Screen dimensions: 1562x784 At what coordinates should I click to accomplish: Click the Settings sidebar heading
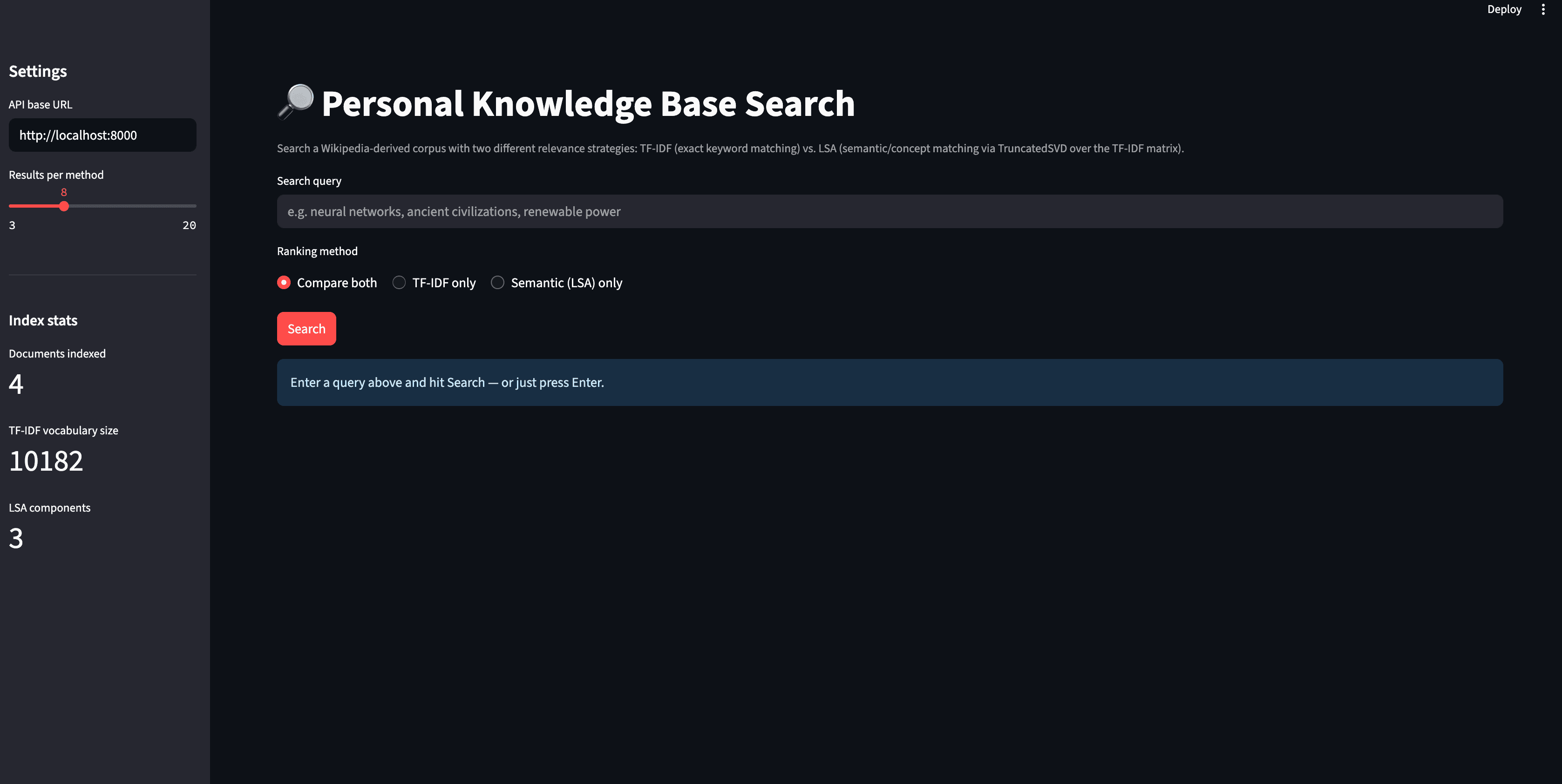coord(38,72)
